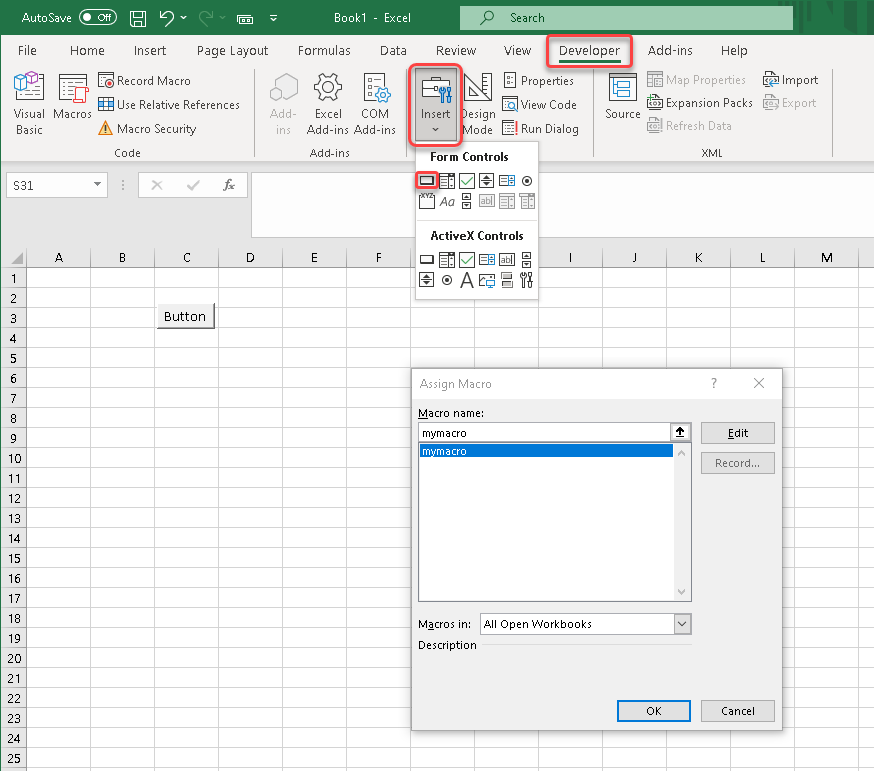Click the Record Macro icon
This screenshot has height=771, width=874.
[x=106, y=81]
